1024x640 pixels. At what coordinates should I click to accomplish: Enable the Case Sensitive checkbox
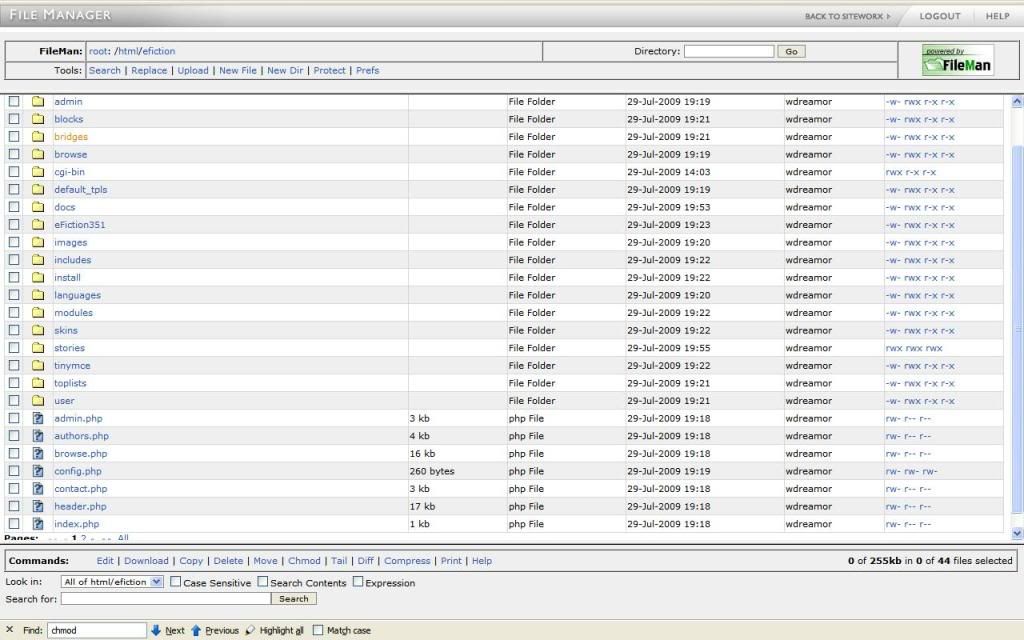[x=176, y=582]
